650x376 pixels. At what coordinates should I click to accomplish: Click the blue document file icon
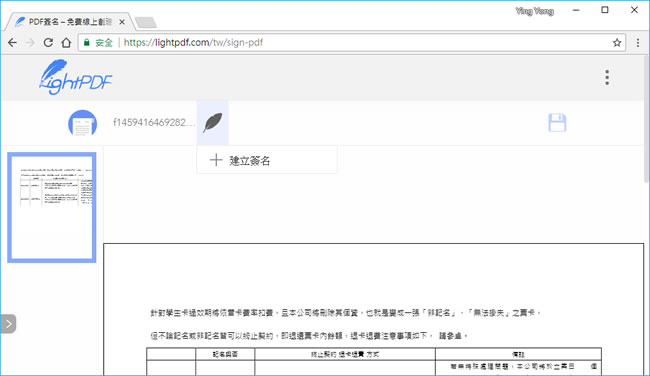pos(82,123)
